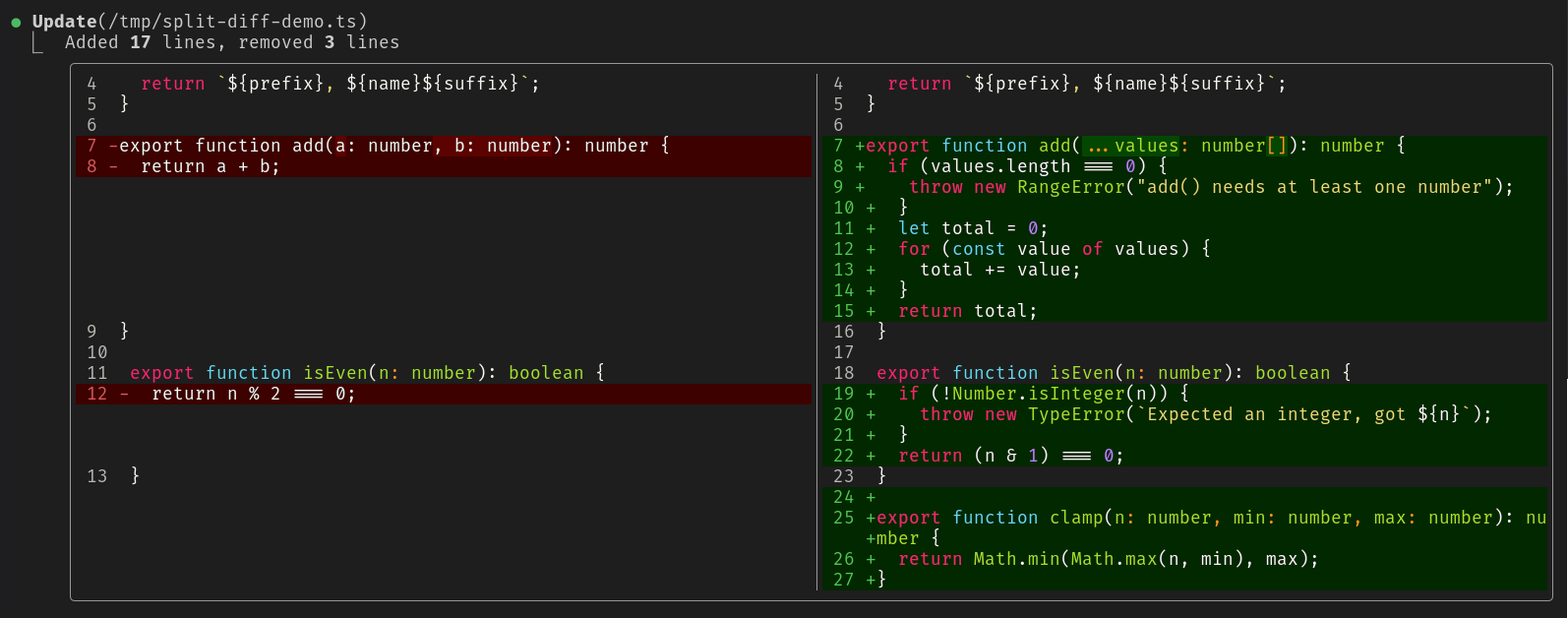This screenshot has height=618, width=1568.
Task: Click the green status dot beside Update
Action: coord(16,22)
